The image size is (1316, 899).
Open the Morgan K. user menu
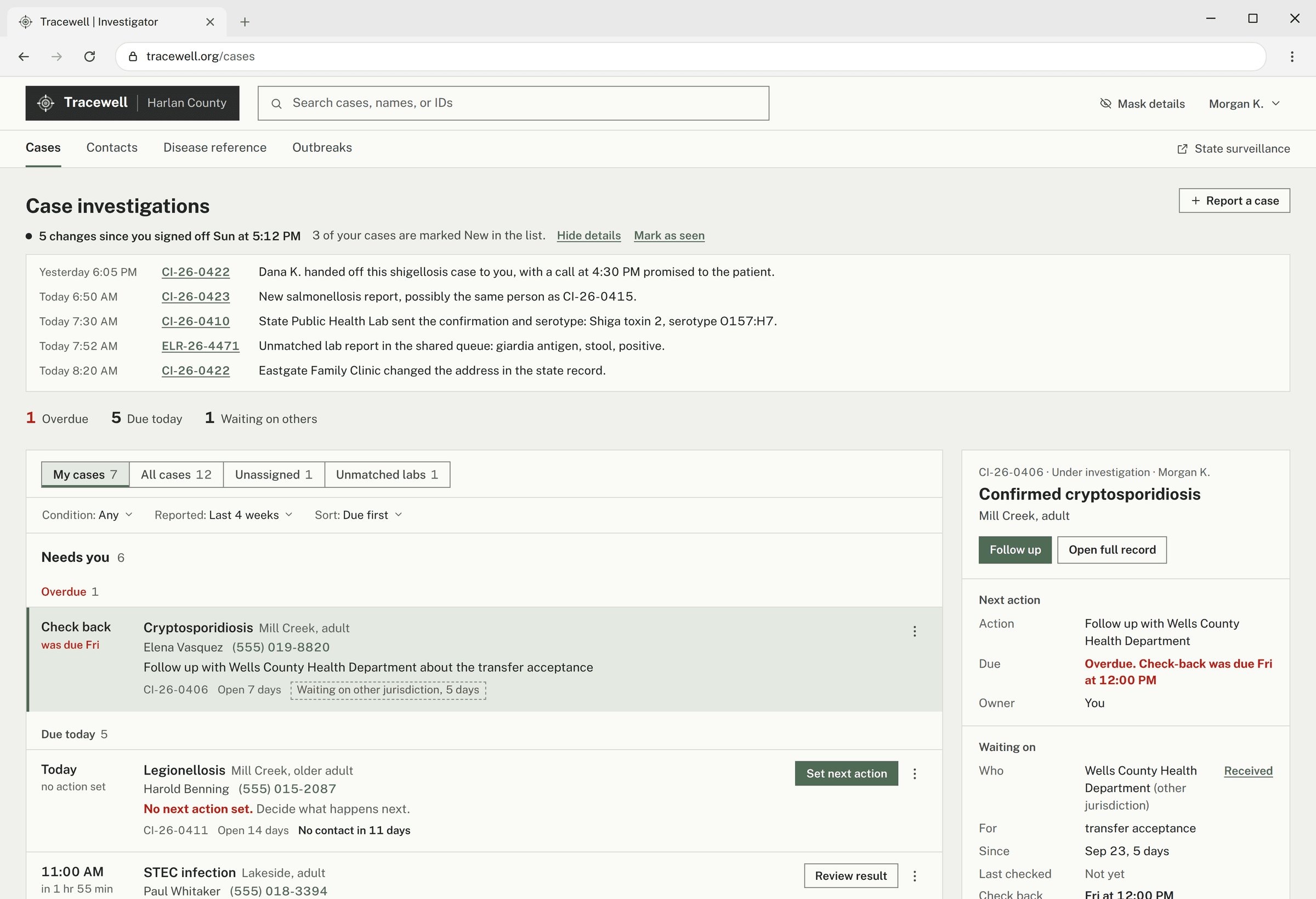[x=1244, y=104]
